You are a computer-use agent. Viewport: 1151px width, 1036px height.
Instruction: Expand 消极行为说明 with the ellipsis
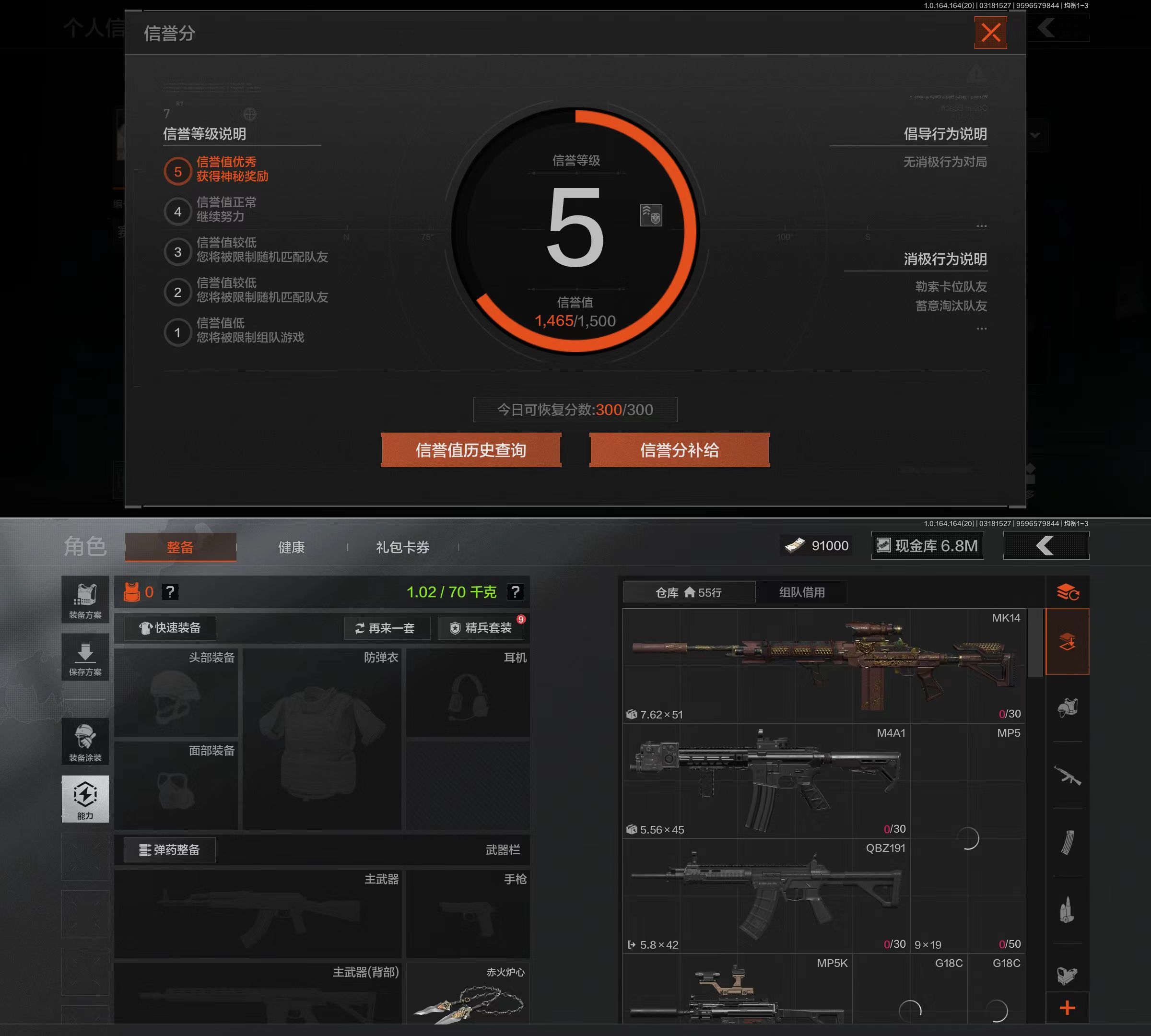pos(981,329)
